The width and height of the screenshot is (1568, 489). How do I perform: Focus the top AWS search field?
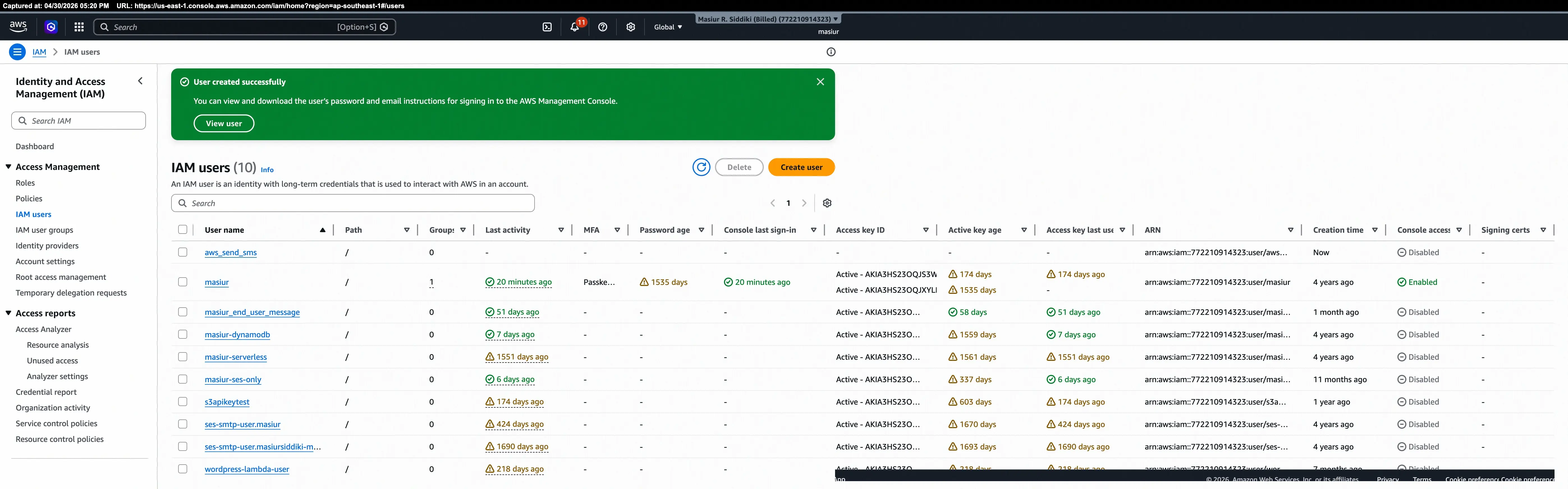(x=245, y=27)
